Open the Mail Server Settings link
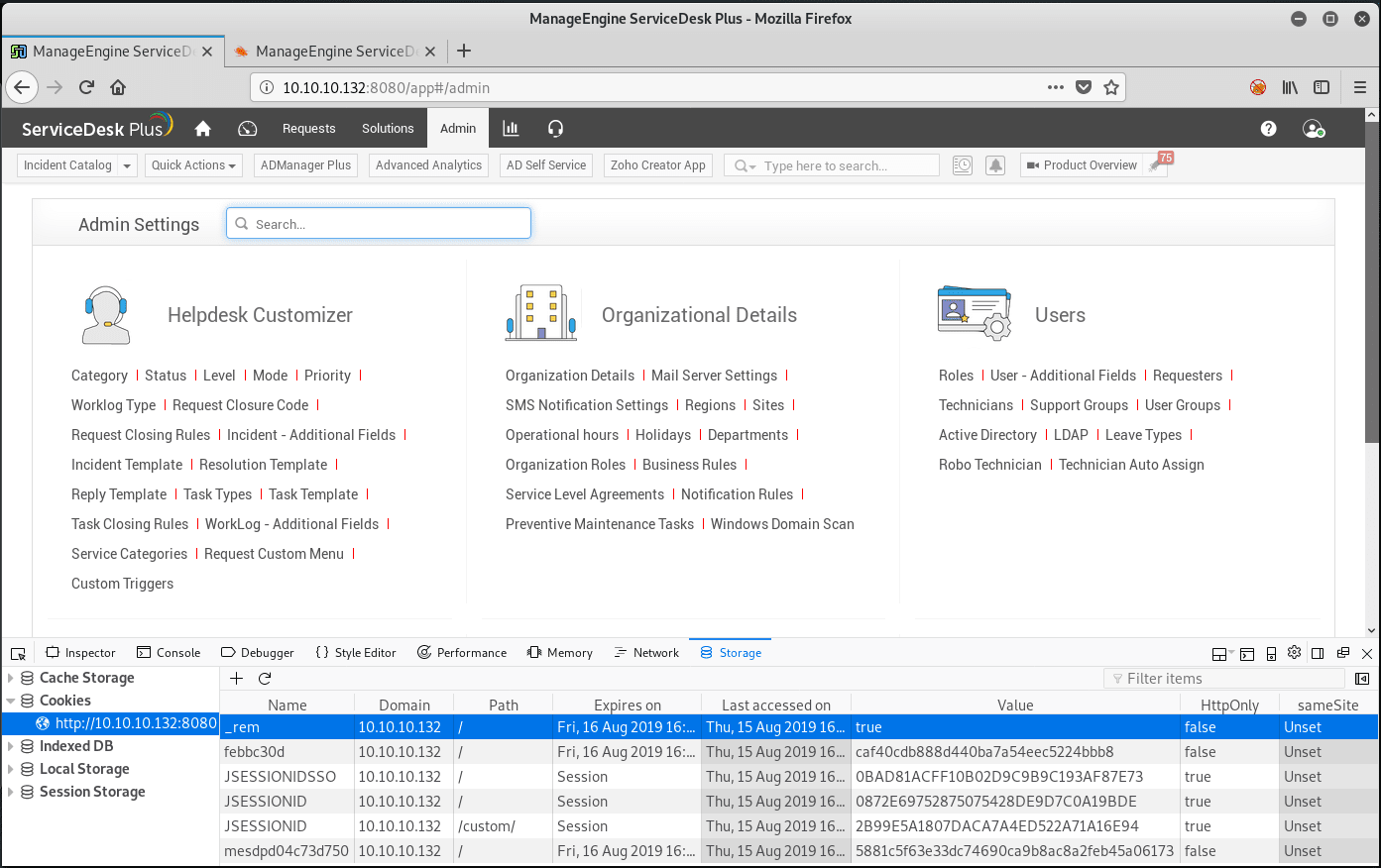Screen dimensions: 1381x868 point(714,376)
